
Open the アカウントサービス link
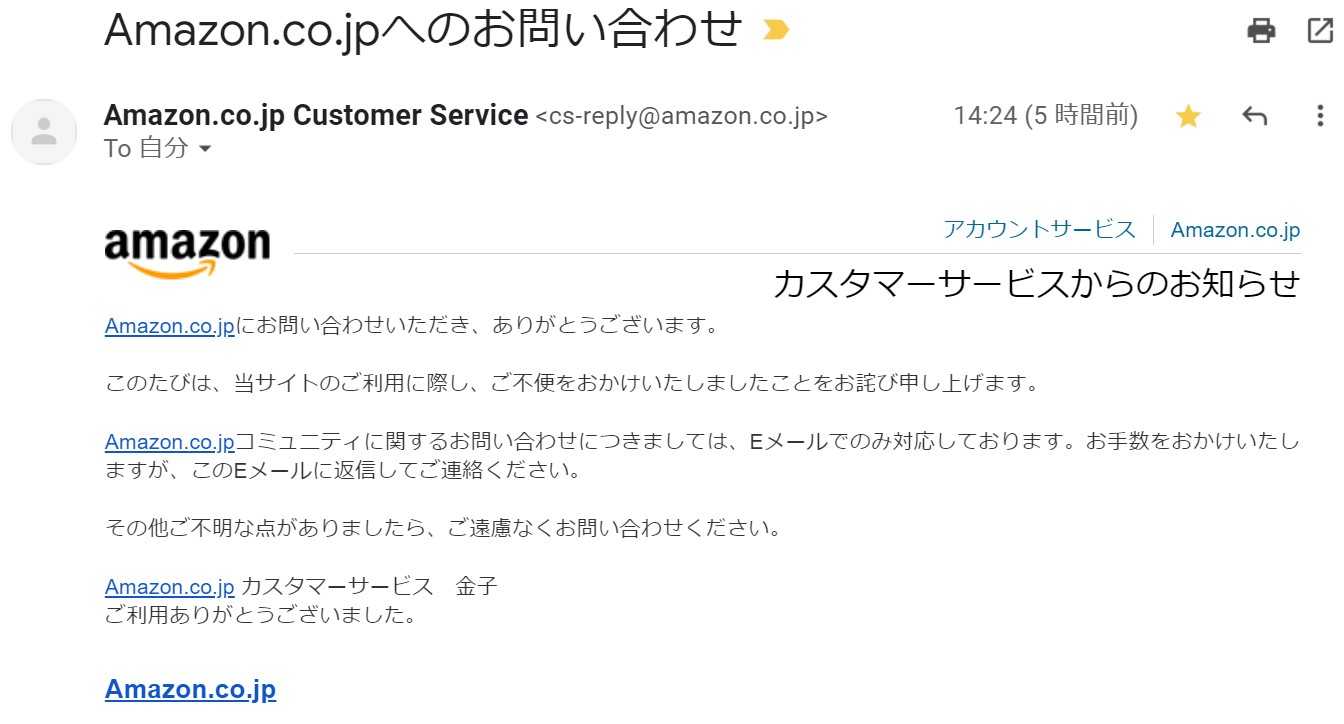point(1039,230)
